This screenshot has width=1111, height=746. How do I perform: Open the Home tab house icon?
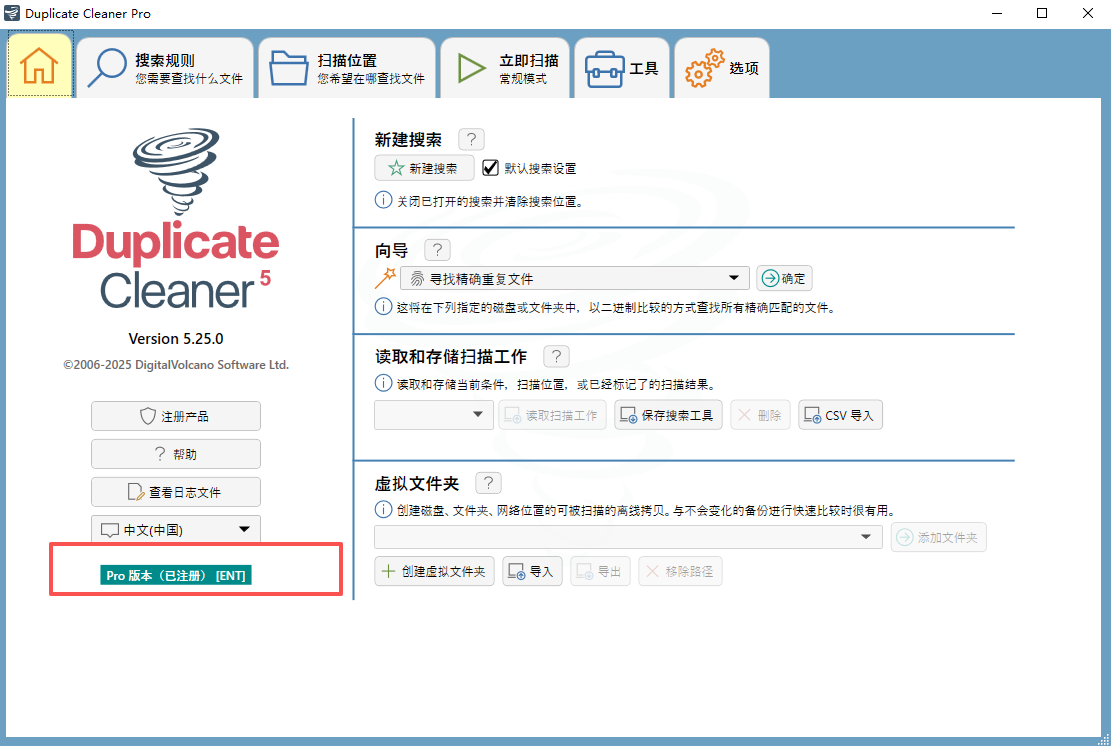point(40,67)
